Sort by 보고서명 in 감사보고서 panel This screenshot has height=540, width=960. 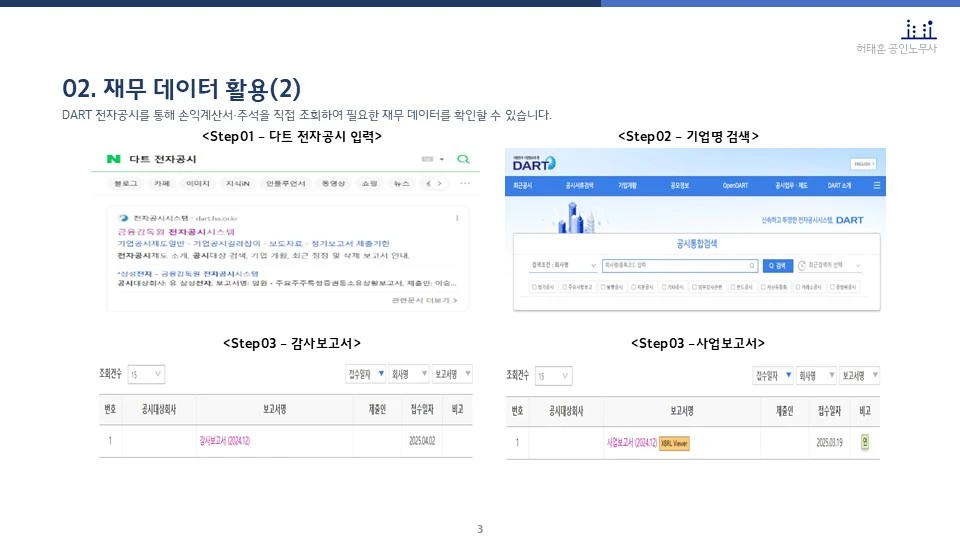452,374
